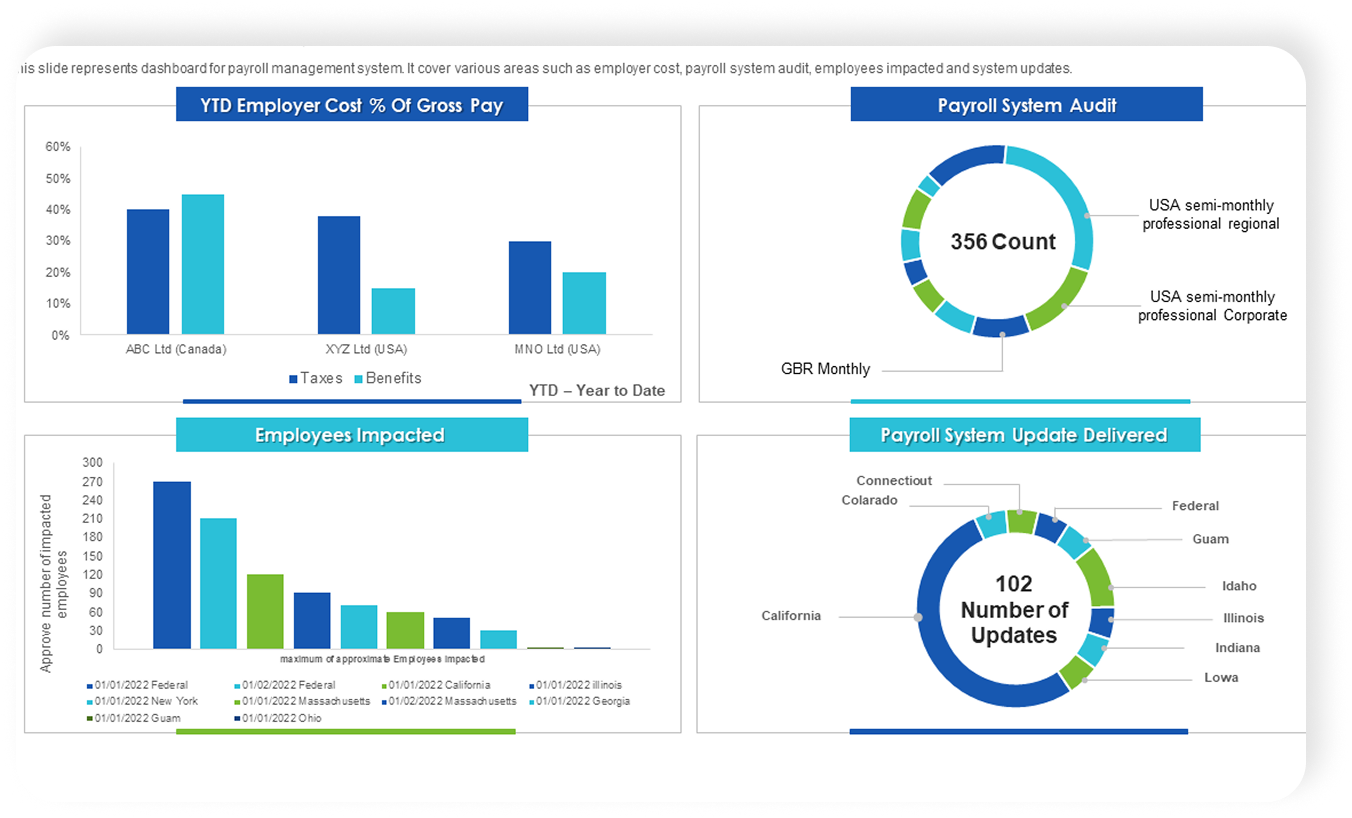Select the Guam label on updates chart

point(1210,539)
